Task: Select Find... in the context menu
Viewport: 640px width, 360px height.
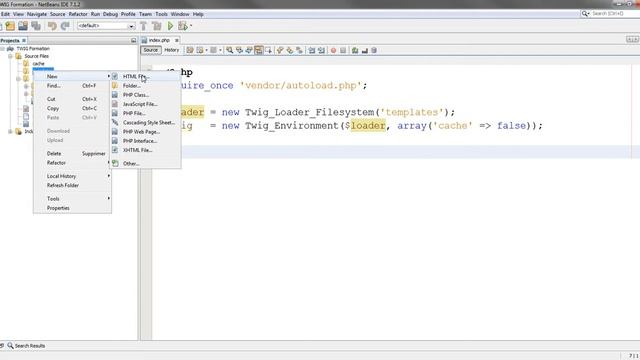Action: tap(72, 86)
